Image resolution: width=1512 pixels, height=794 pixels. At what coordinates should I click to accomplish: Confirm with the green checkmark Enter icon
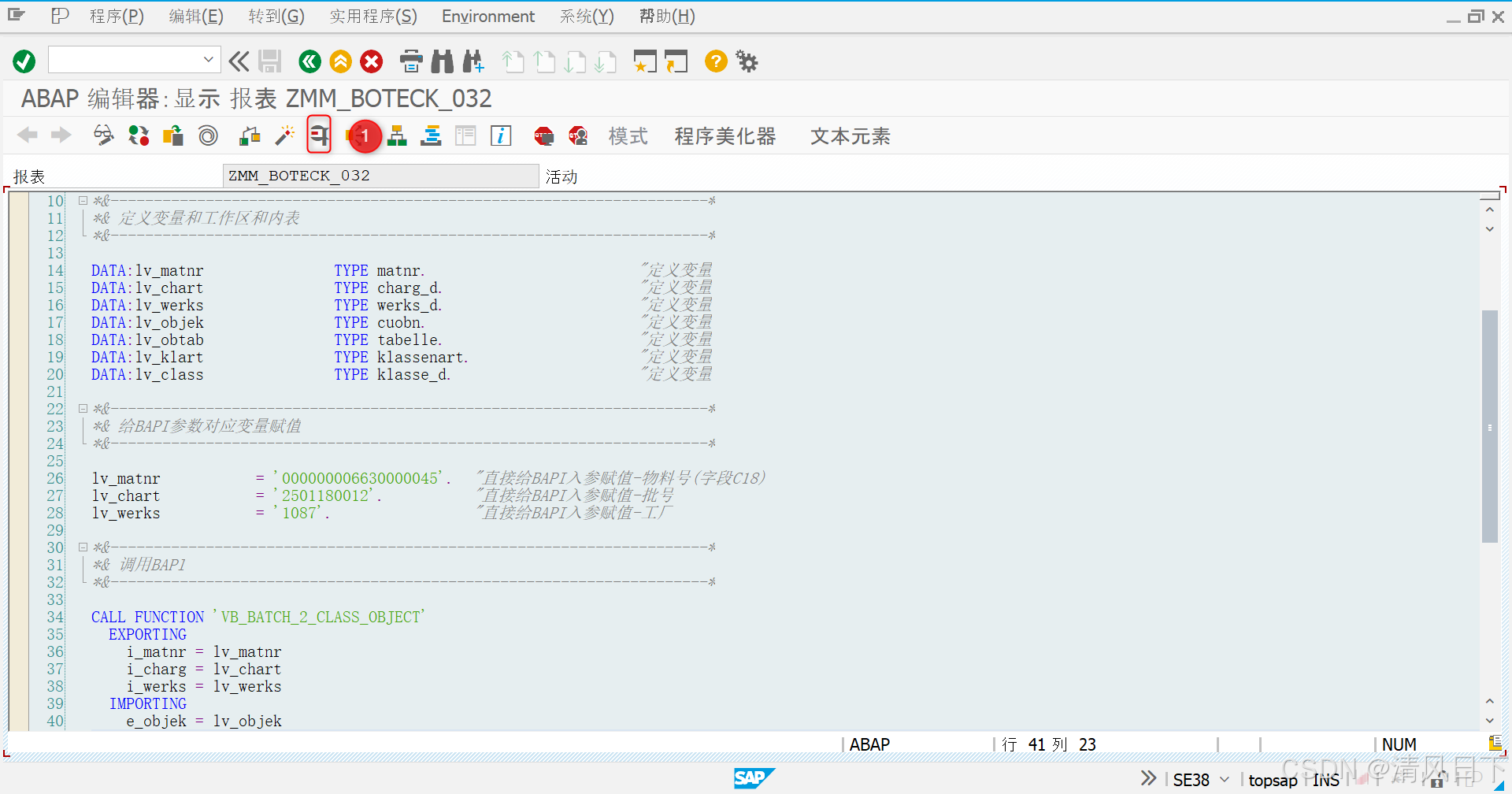pos(24,61)
